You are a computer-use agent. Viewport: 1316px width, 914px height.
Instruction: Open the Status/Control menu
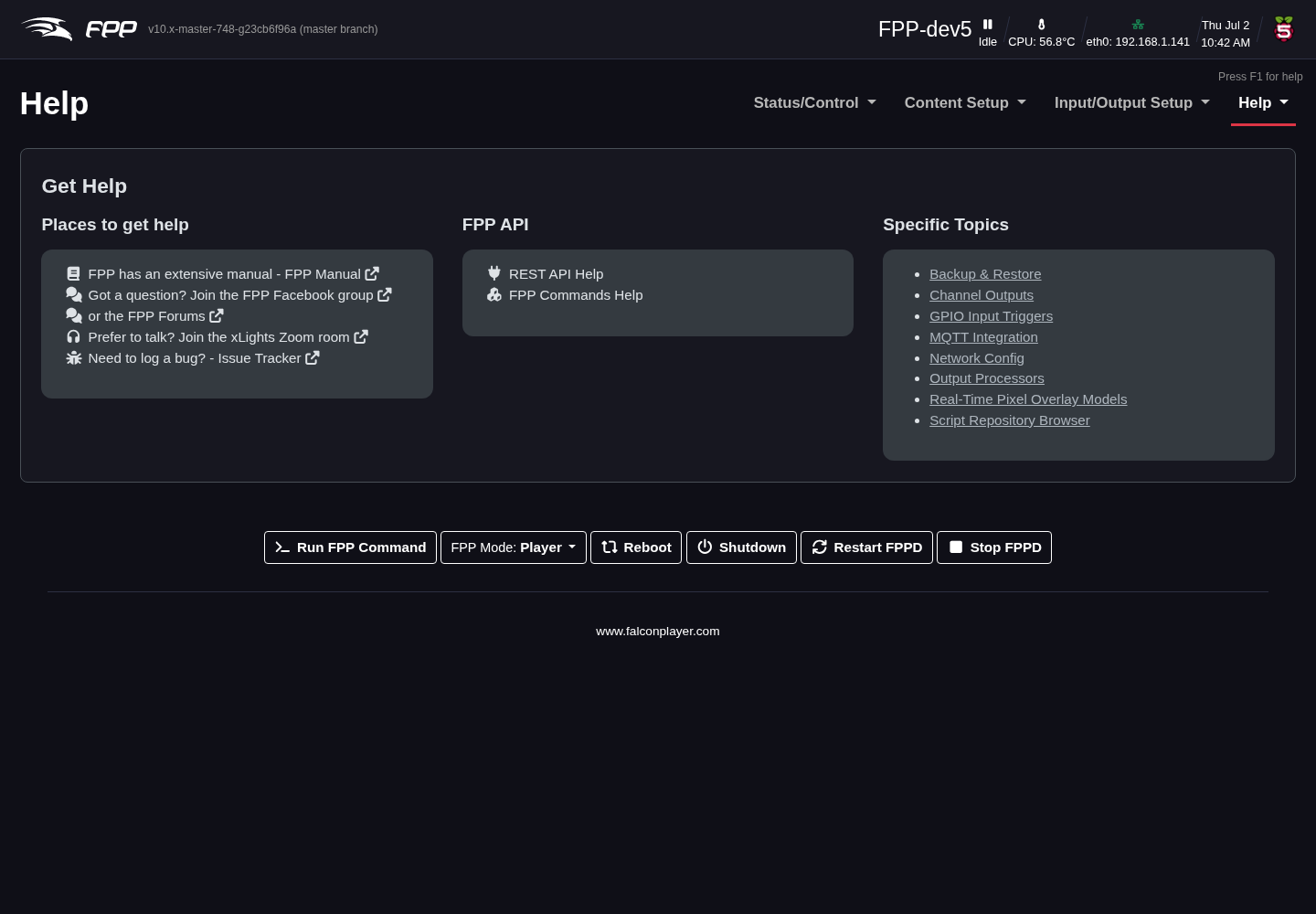[815, 103]
